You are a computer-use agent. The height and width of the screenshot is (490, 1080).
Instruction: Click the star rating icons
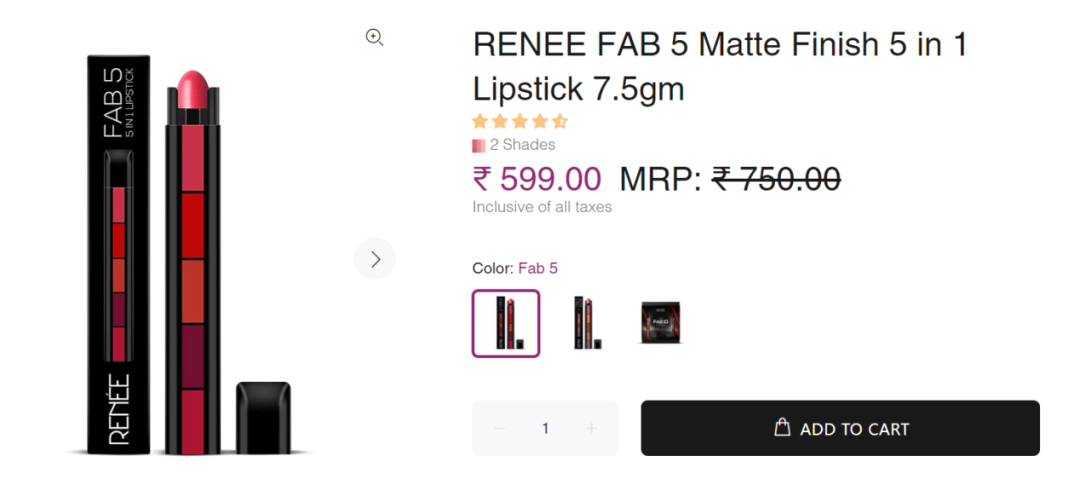point(519,122)
